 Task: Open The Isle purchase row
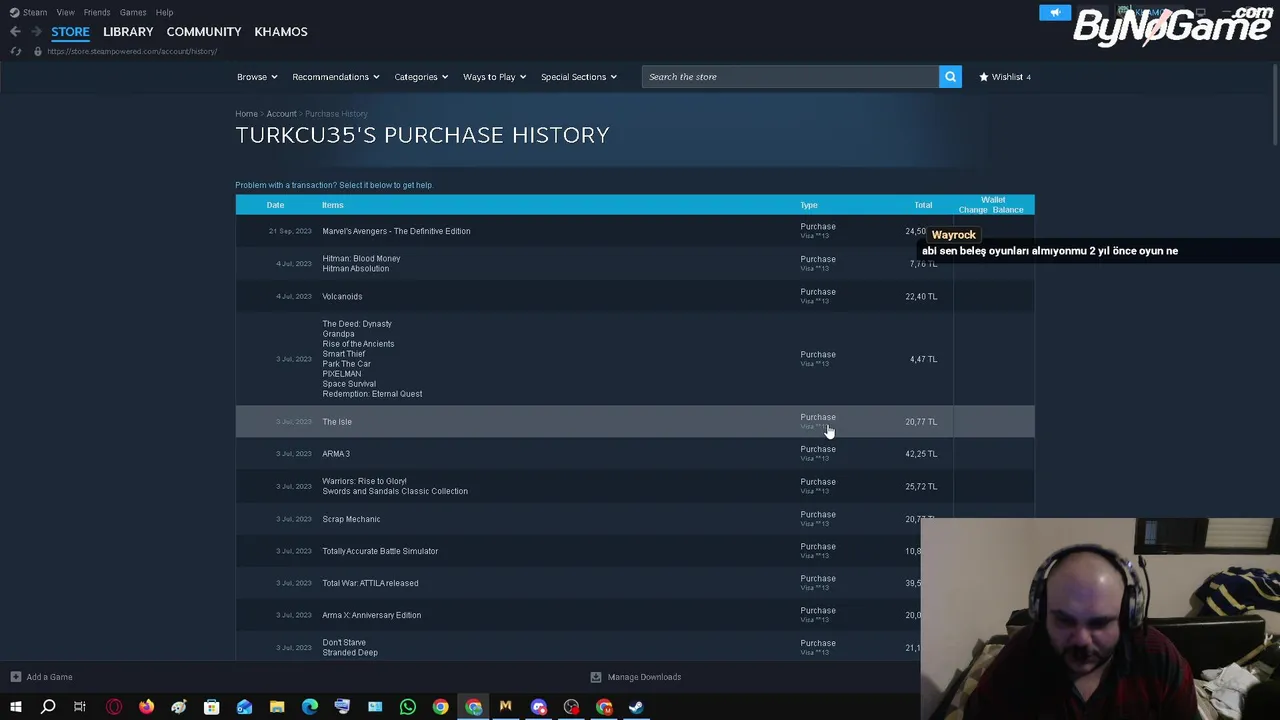click(635, 422)
